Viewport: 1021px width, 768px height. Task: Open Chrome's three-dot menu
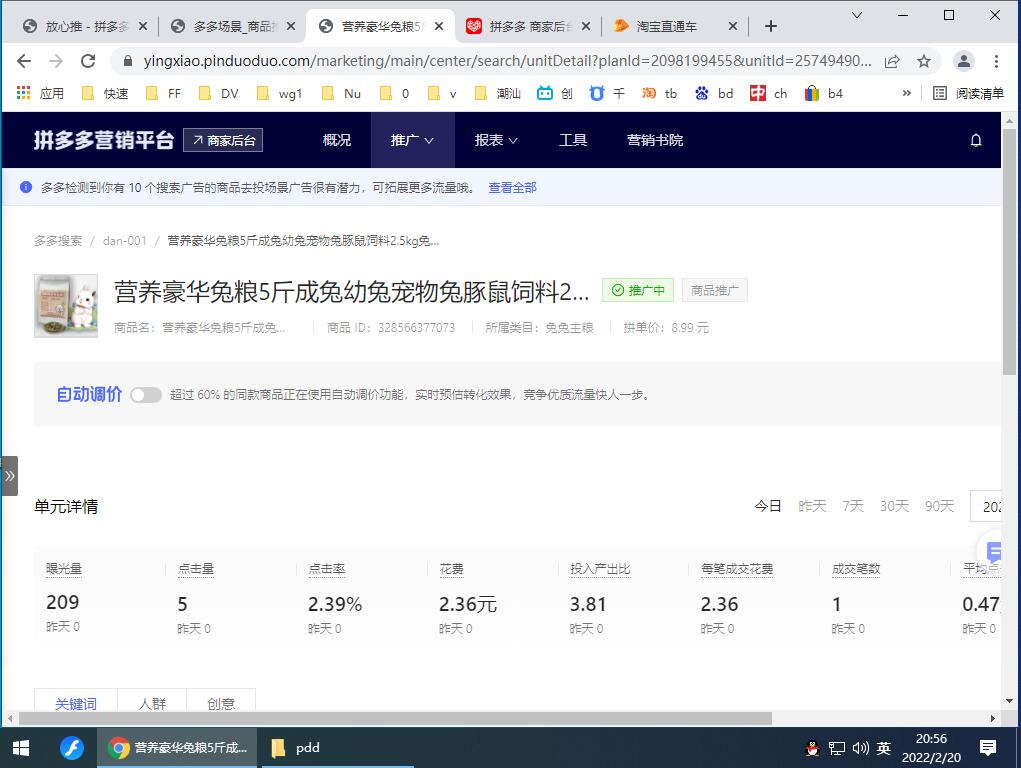(x=996, y=61)
